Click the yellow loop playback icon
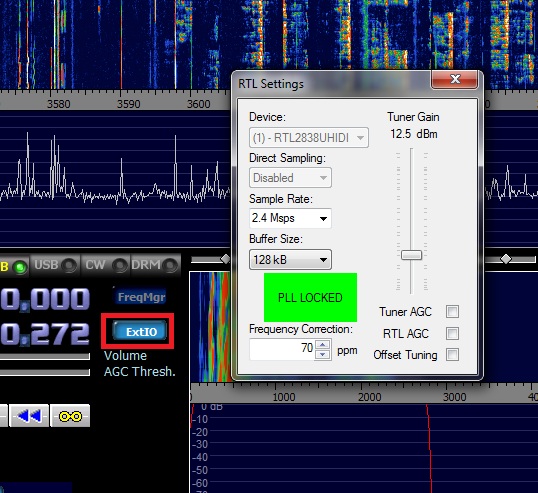Screen dimensions: 538x493 click(70, 416)
